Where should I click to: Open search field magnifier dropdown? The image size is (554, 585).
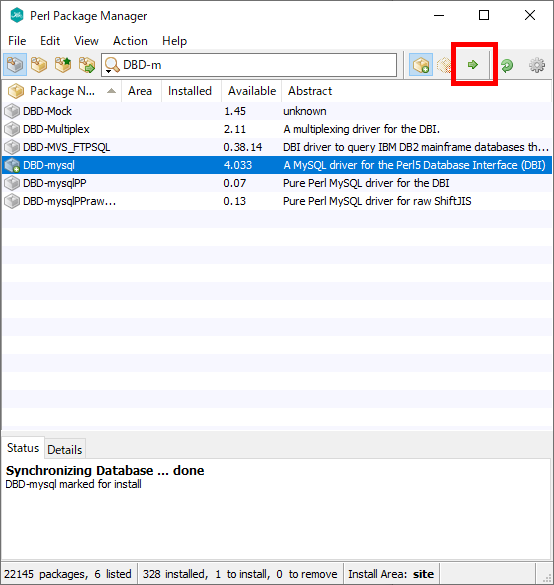pos(112,65)
